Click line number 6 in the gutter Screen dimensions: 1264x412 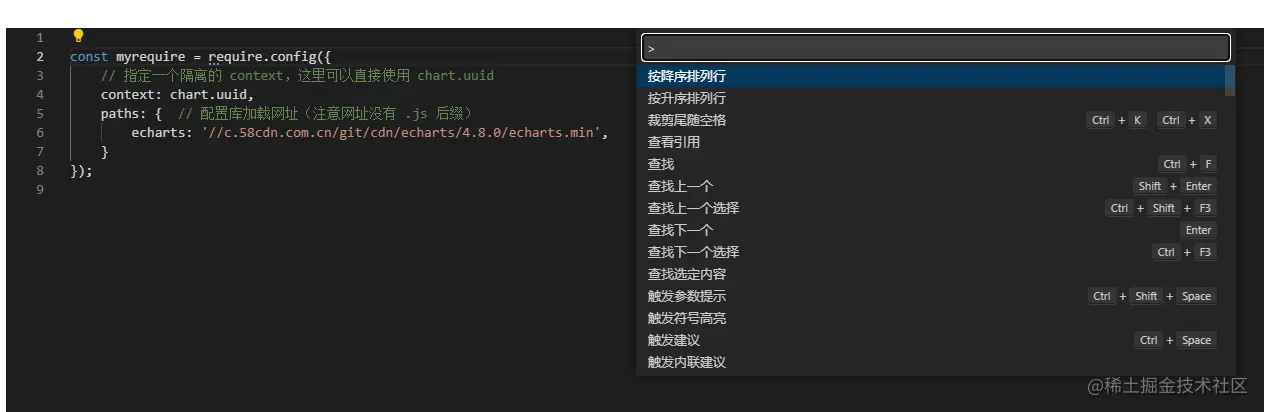point(40,132)
